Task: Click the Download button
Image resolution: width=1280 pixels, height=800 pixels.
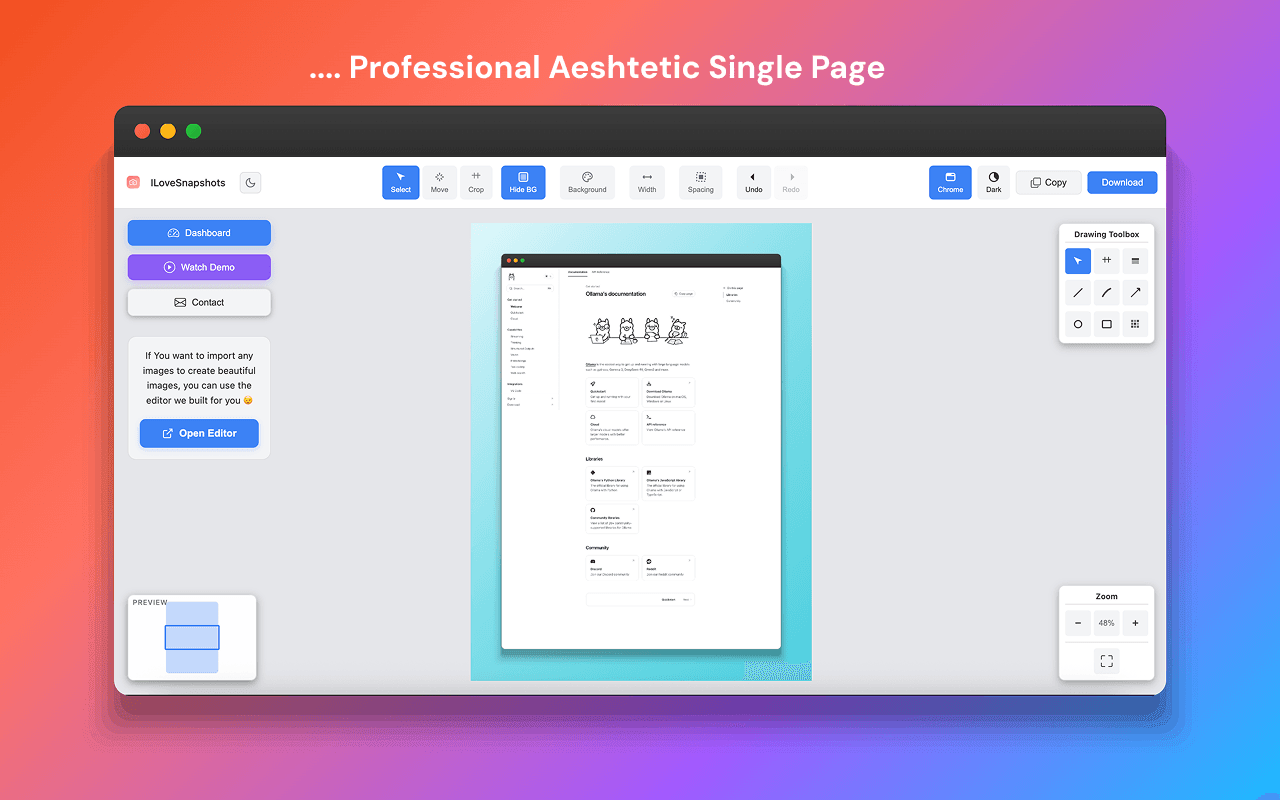Action: click(x=1122, y=182)
